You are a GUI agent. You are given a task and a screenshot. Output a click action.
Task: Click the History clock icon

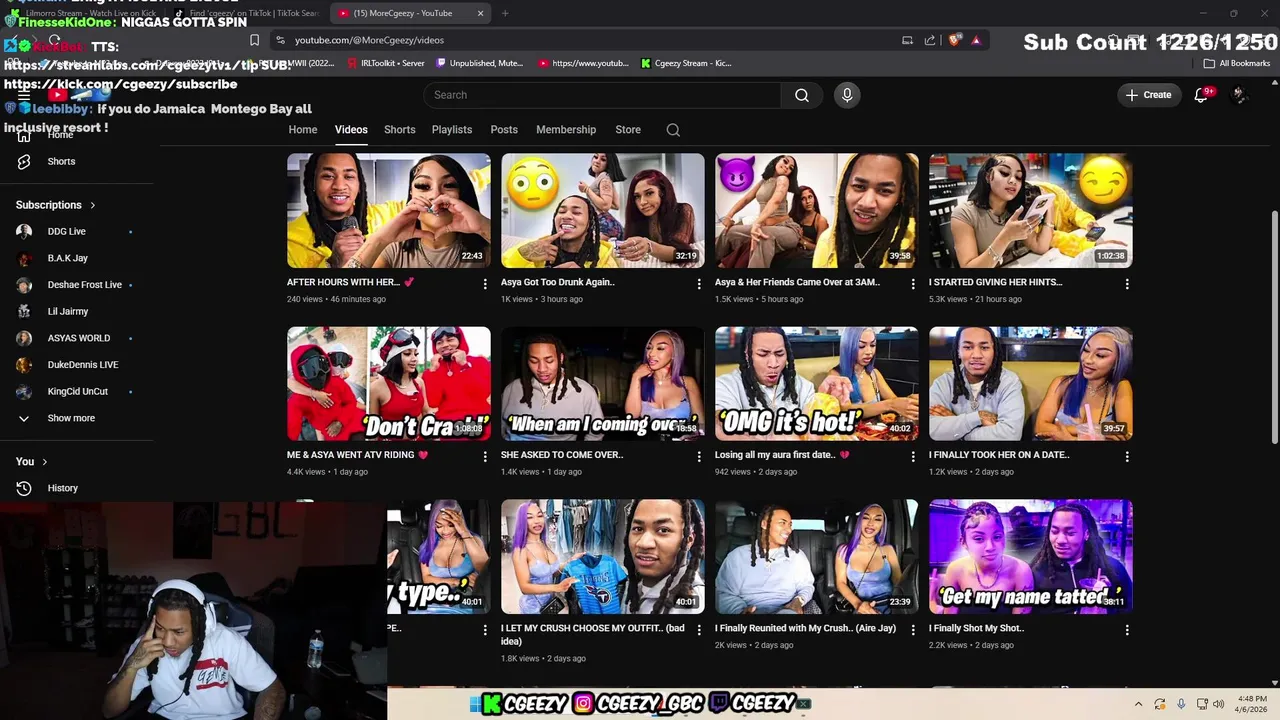pyautogui.click(x=24, y=488)
